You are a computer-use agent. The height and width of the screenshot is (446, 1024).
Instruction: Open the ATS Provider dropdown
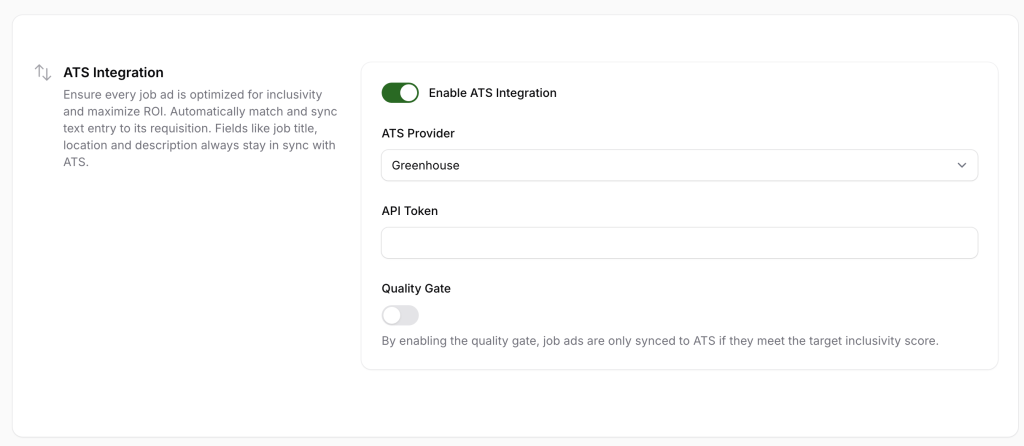tap(679, 165)
